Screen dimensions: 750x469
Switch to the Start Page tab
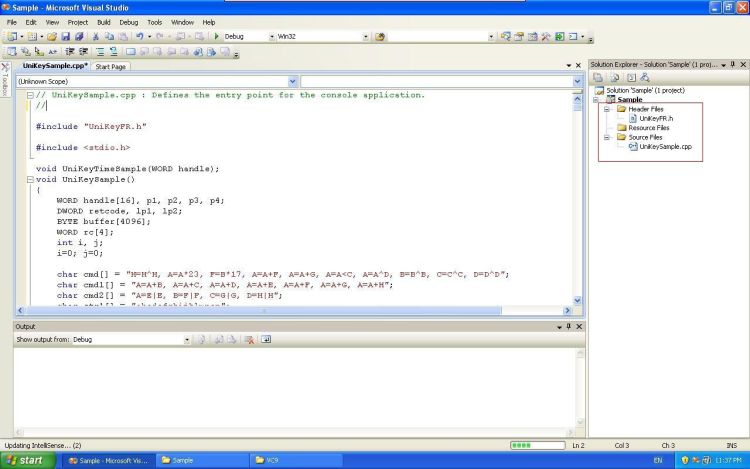point(110,67)
